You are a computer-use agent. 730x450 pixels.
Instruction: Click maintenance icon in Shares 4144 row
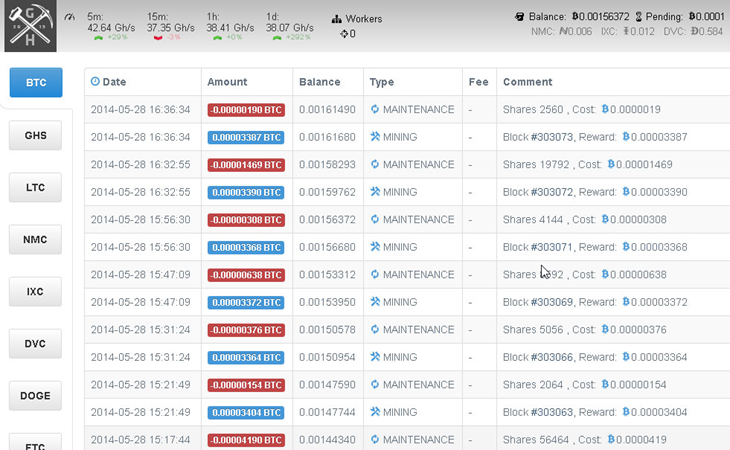tap(375, 219)
